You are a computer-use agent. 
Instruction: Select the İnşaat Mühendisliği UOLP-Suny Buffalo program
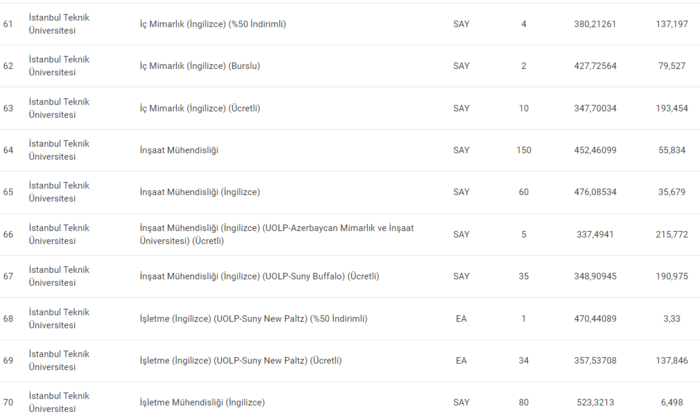(259, 276)
